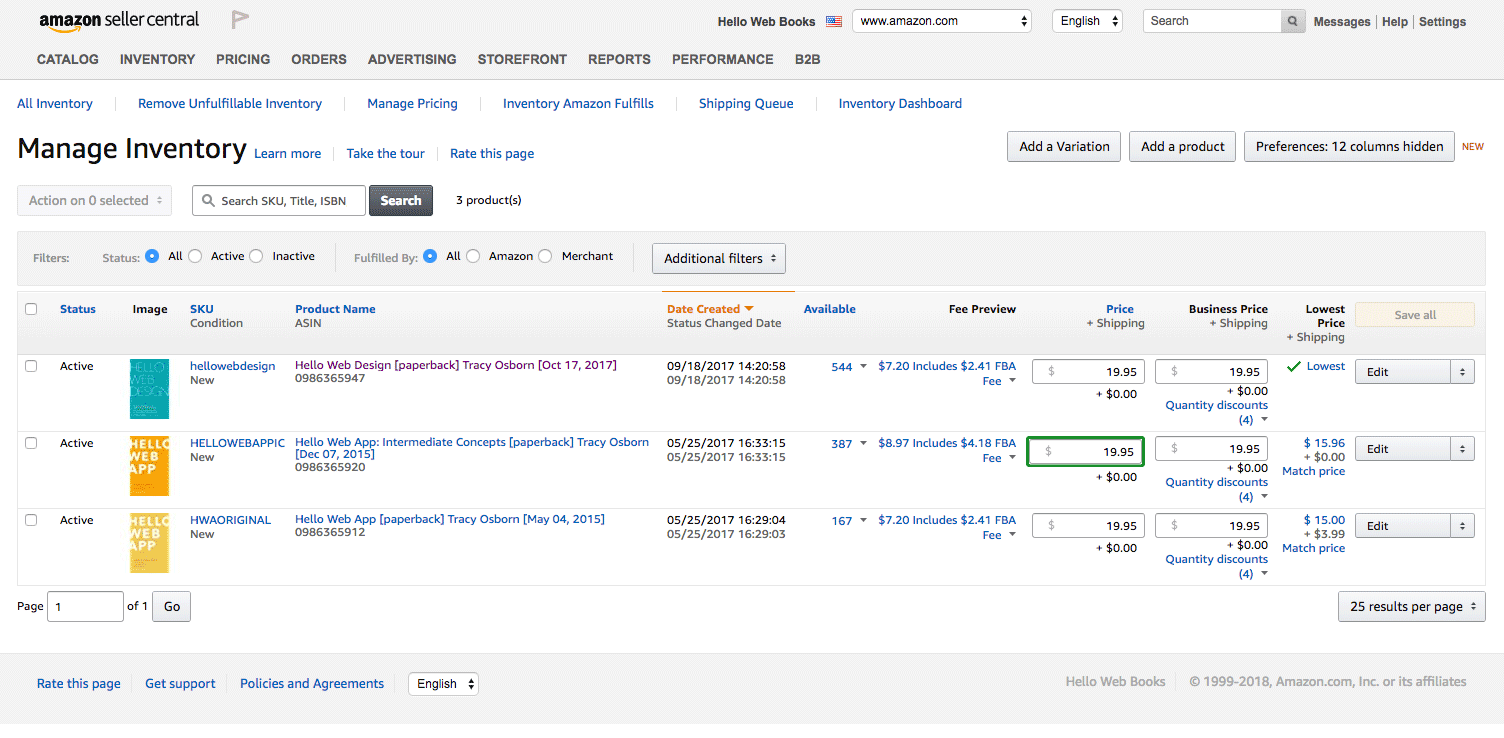Open the PERFORMANCE menu
Image resolution: width=1504 pixels, height=738 pixels.
coord(723,59)
